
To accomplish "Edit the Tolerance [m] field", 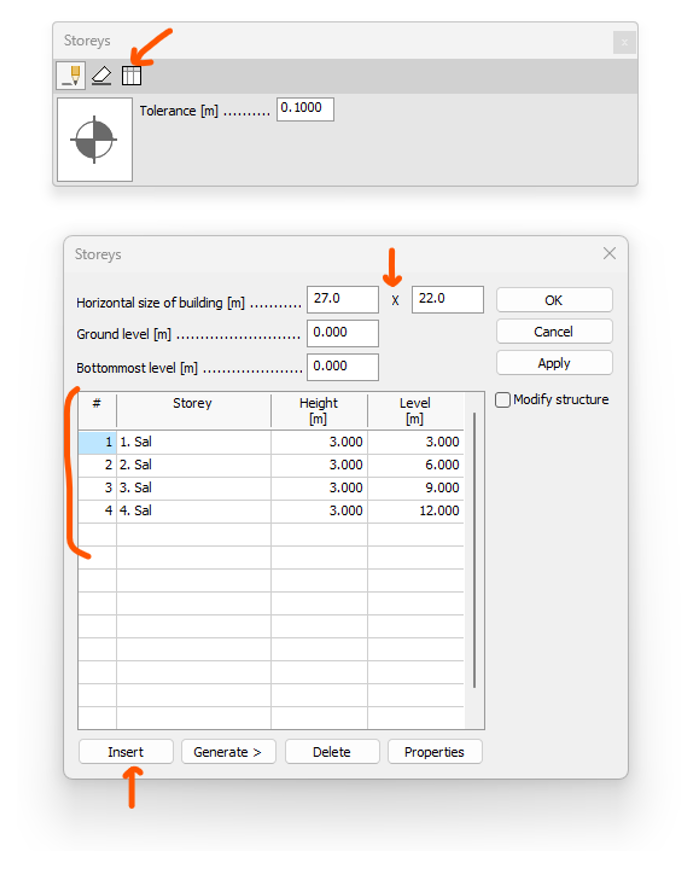I will tap(305, 109).
